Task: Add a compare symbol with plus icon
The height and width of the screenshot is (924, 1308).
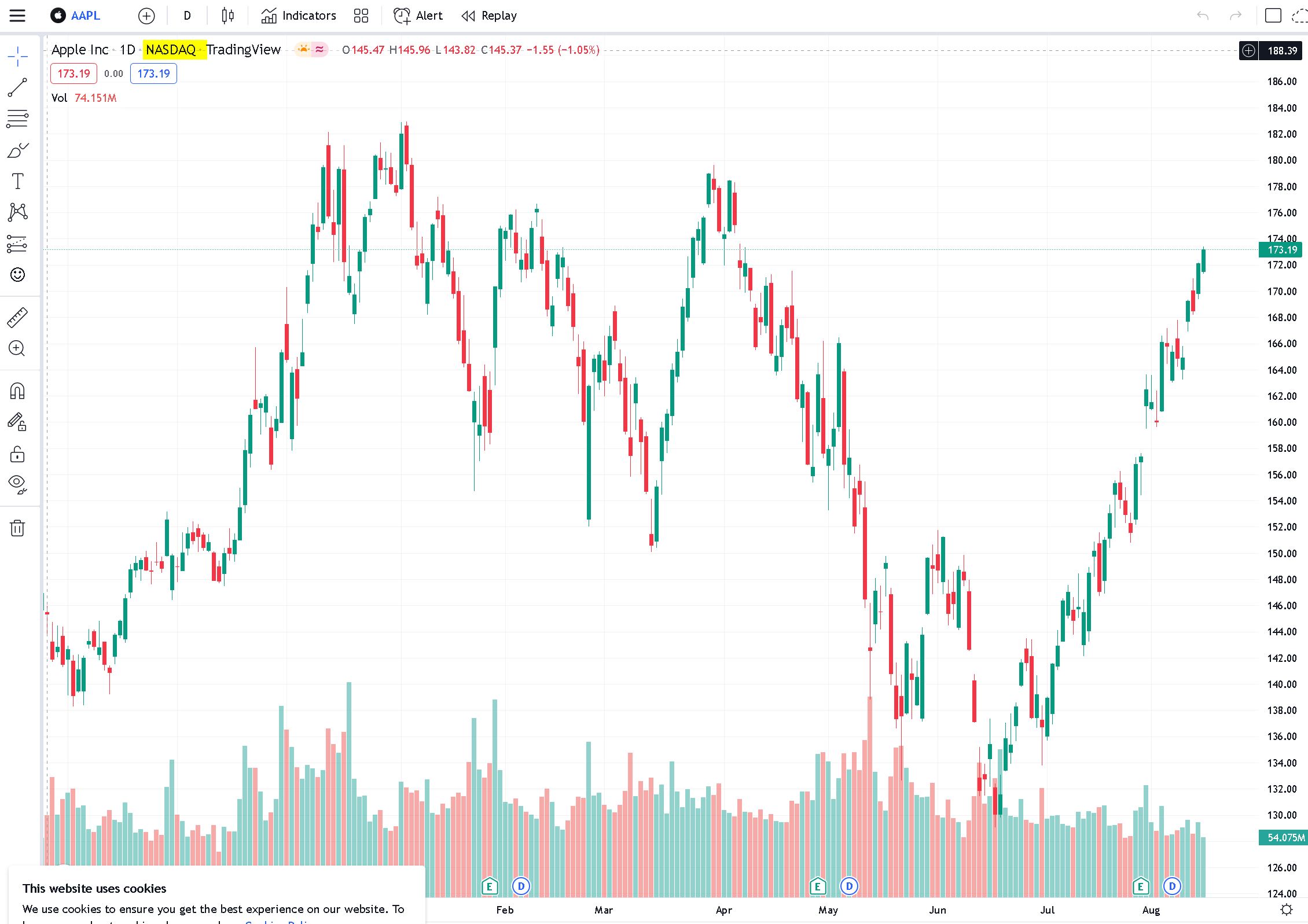Action: coord(146,16)
